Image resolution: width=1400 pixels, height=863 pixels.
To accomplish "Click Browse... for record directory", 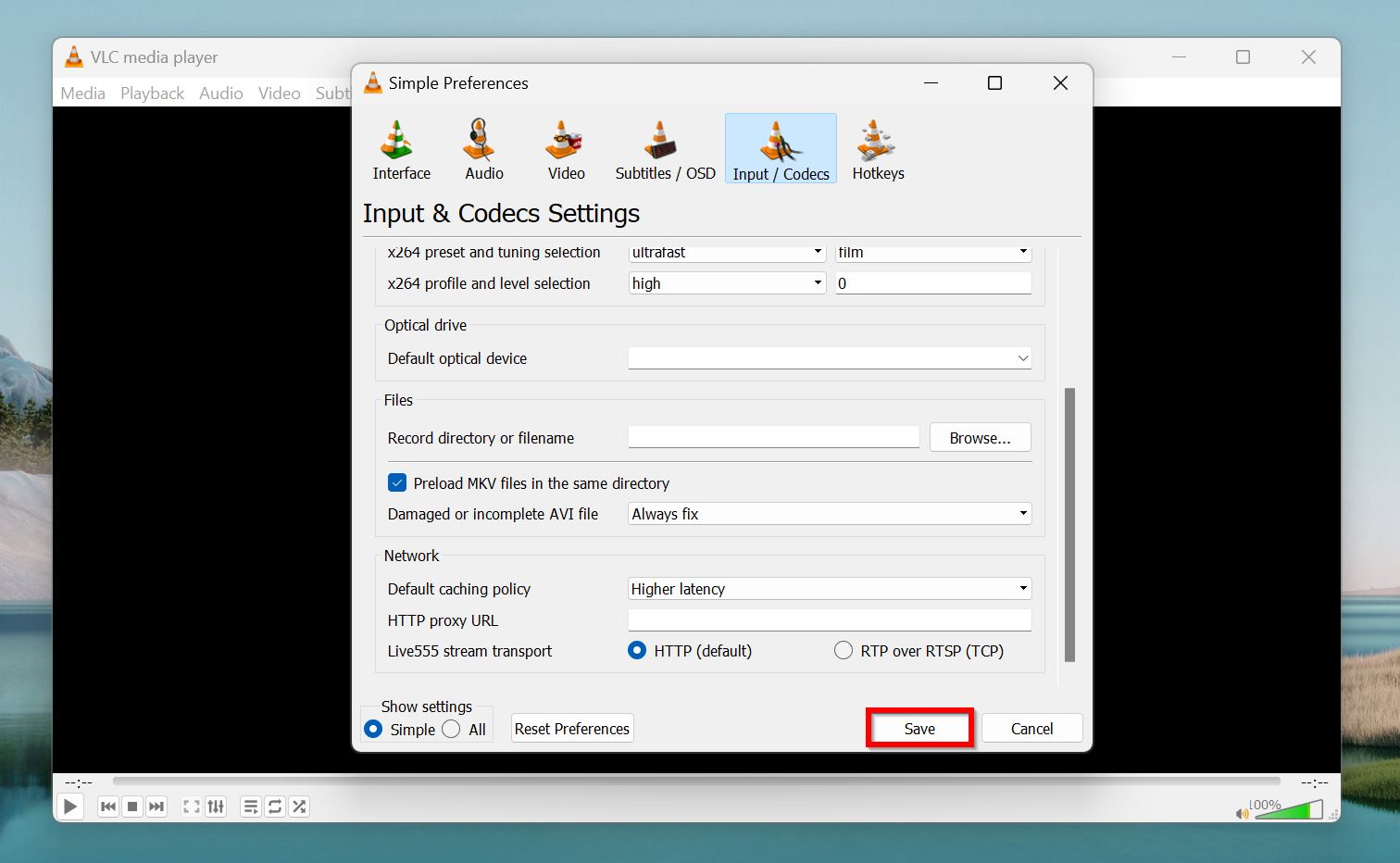I will pos(980,438).
